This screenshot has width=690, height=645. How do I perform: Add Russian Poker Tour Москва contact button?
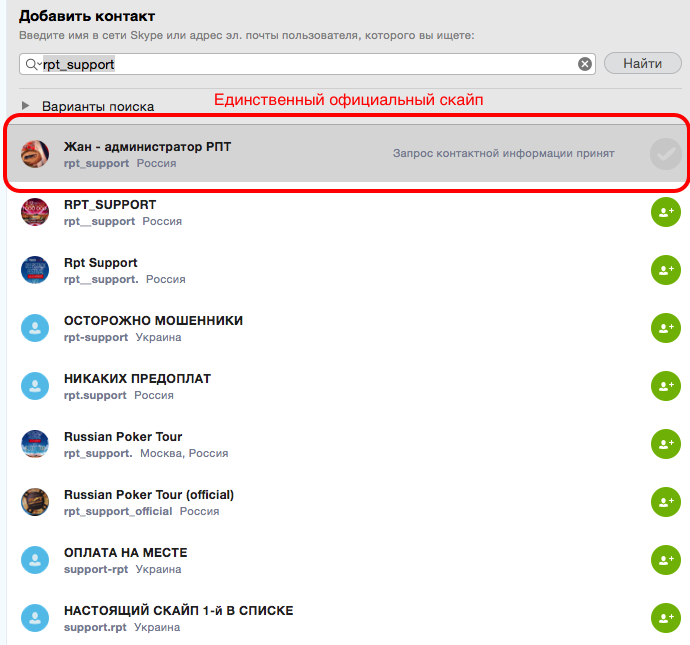tap(666, 444)
